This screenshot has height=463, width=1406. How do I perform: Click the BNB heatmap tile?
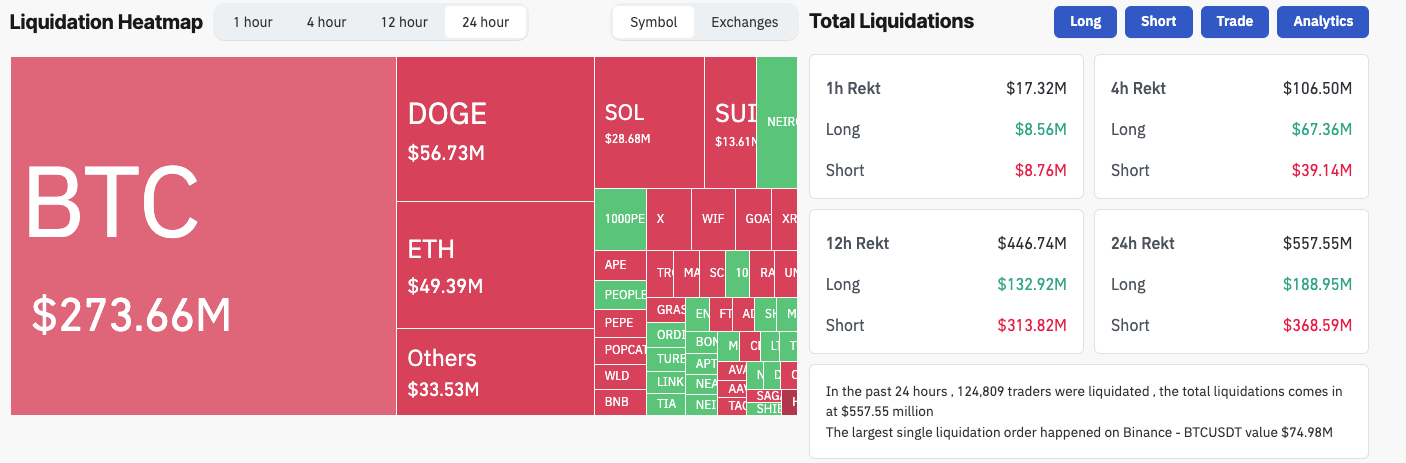click(620, 402)
